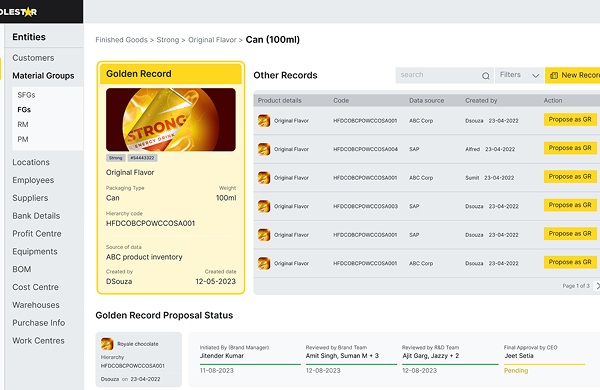Image resolution: width=600 pixels, height=390 pixels.
Task: Propose Sumit's ABC Corp record as GR
Action: [570, 177]
